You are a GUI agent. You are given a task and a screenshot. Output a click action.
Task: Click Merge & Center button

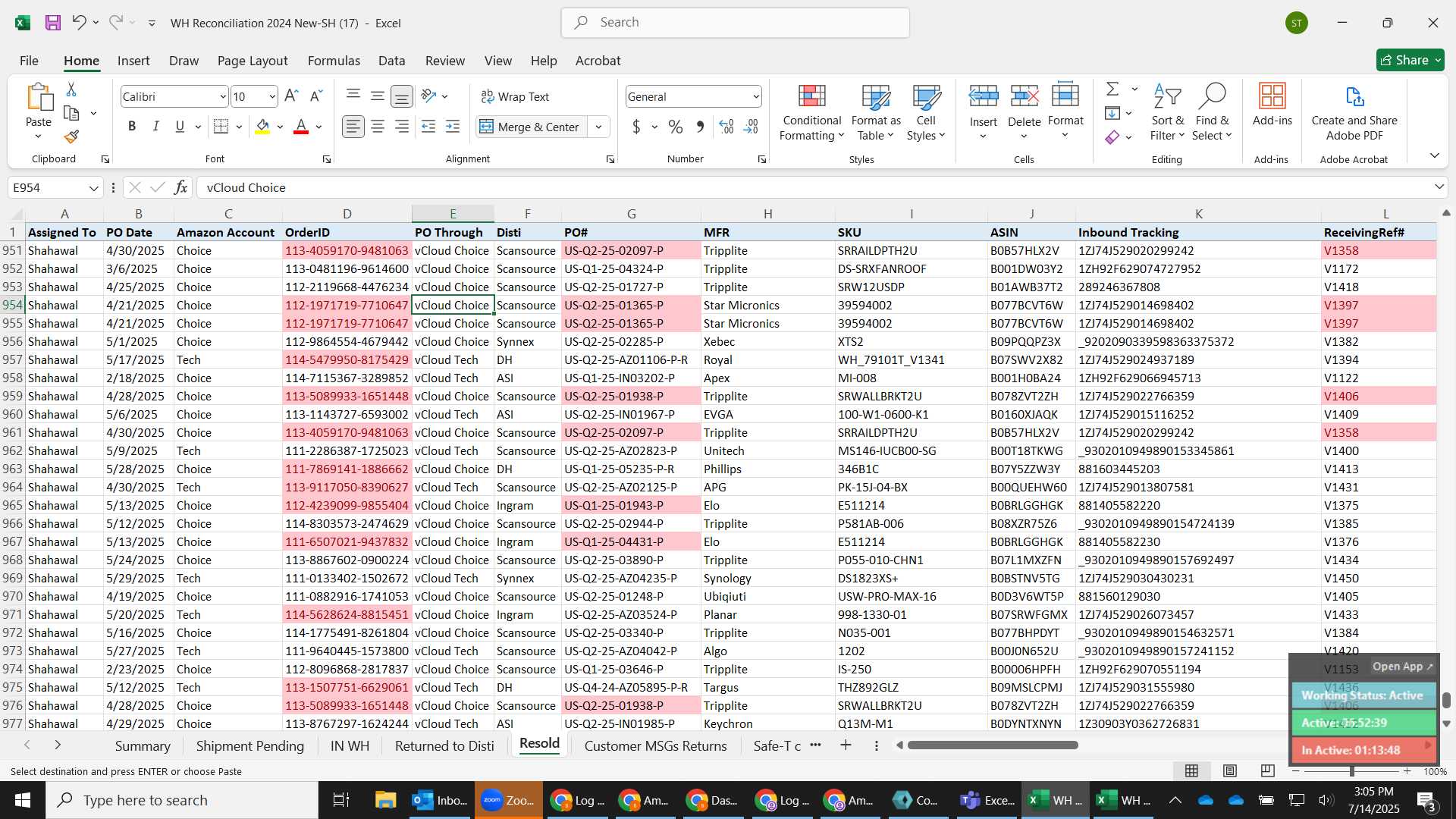[x=532, y=127]
